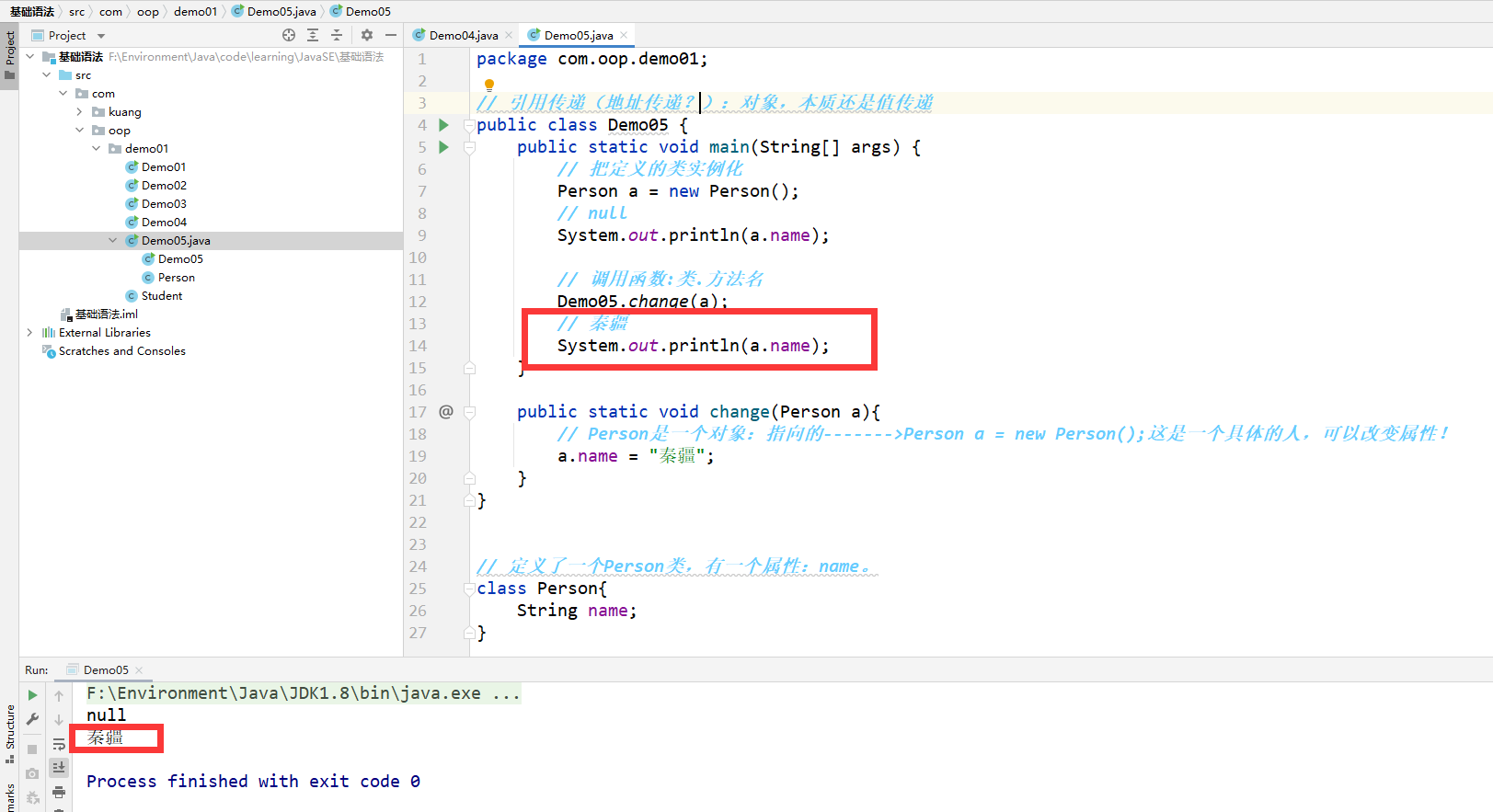Expand the kuang package arrow
Screen dimensions: 1493x812
[x=80, y=112]
